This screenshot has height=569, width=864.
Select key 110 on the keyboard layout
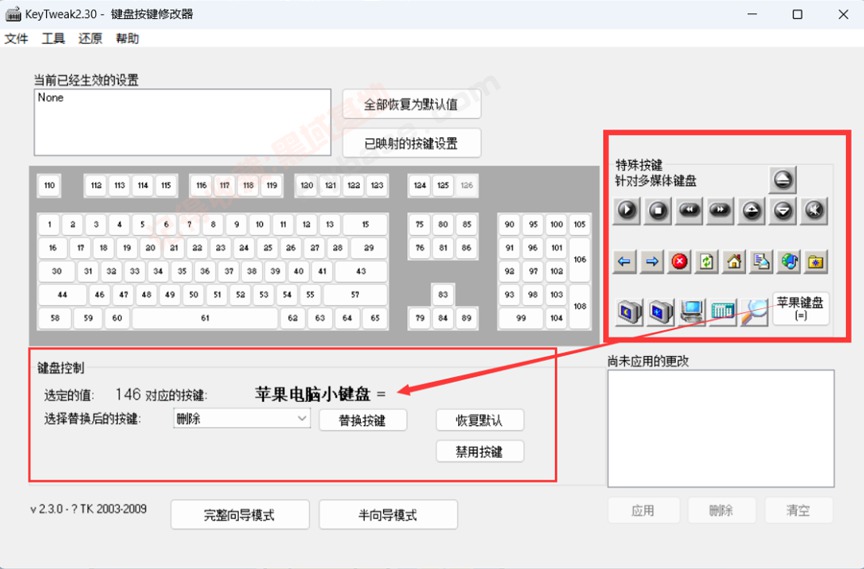50,186
